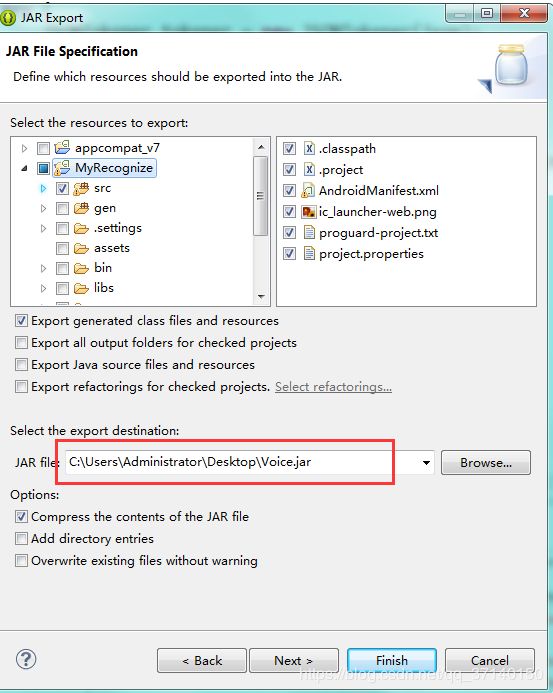Open the Select refactorings link

pyautogui.click(x=333, y=387)
